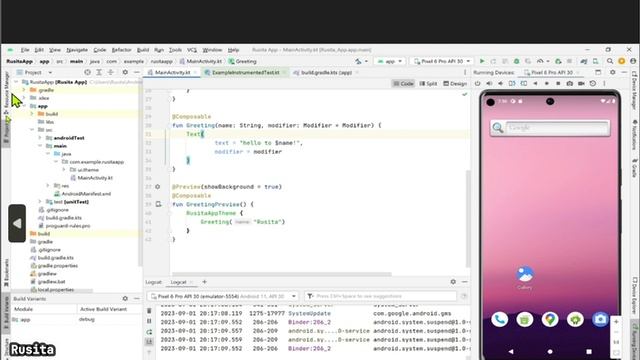Collapse all in Project panel
The width and height of the screenshot is (640, 360).
[x=110, y=72]
